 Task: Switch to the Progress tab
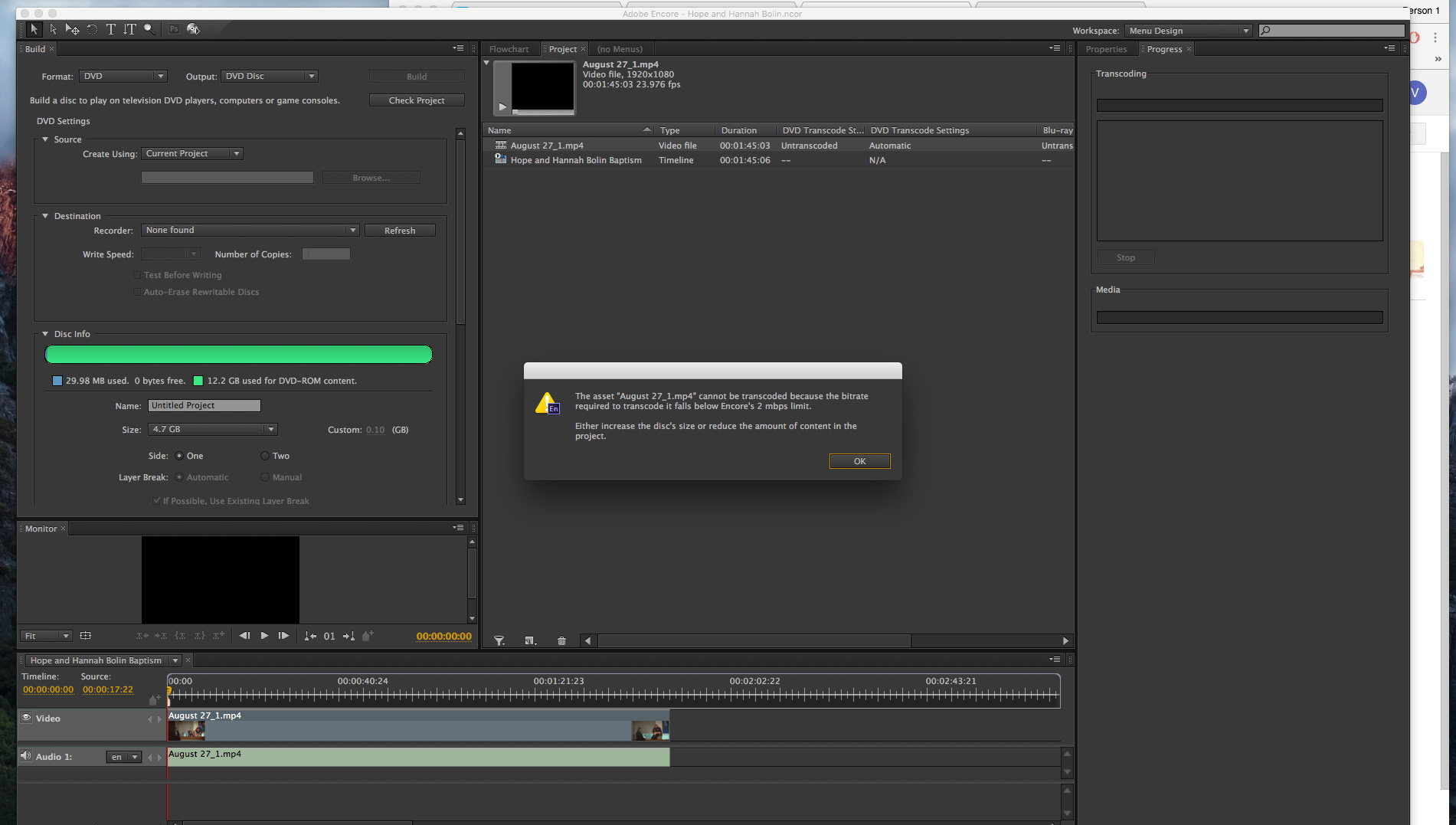[x=1164, y=49]
